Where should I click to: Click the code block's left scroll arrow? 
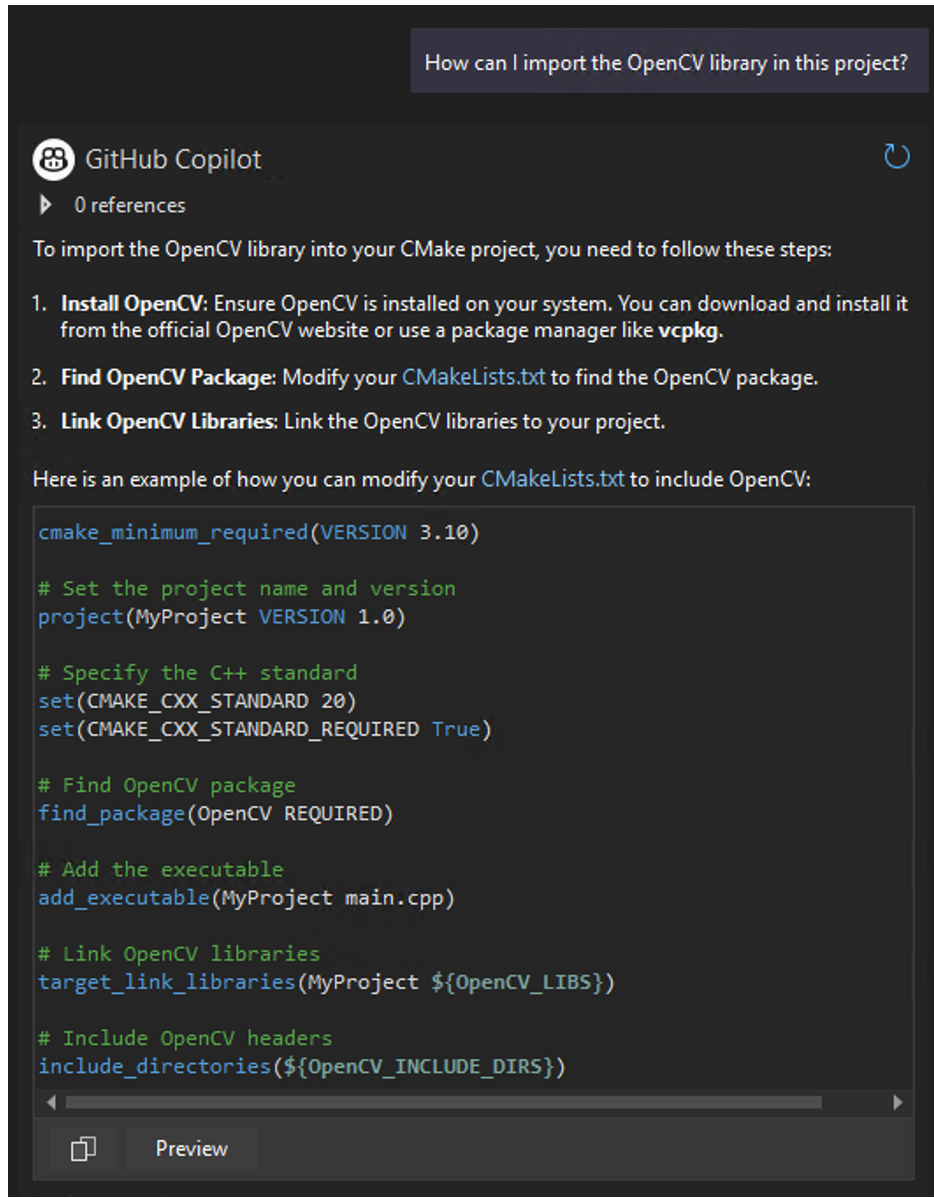tap(50, 1102)
